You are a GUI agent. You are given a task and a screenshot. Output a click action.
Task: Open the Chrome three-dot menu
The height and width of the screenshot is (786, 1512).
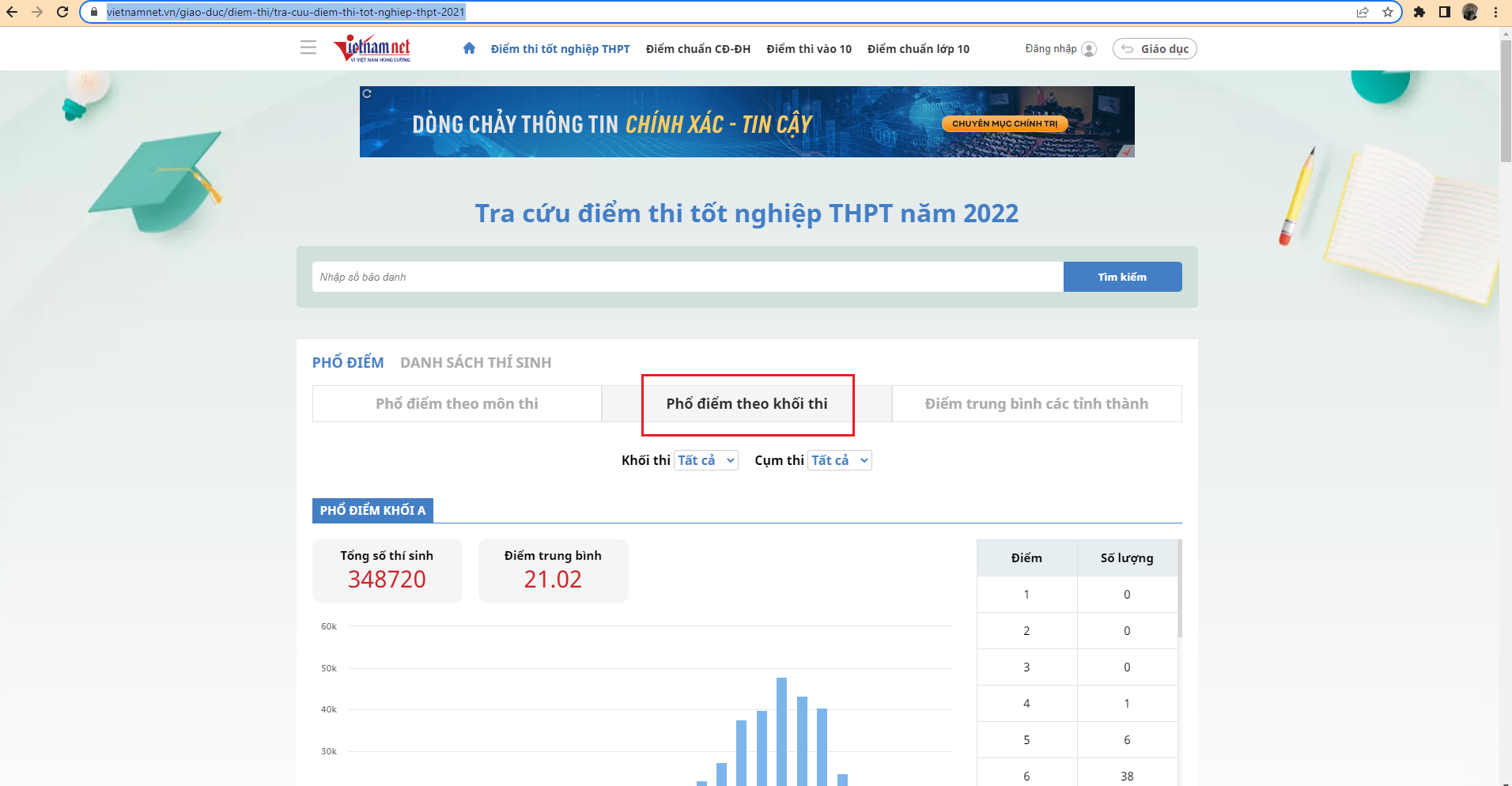pos(1495,12)
